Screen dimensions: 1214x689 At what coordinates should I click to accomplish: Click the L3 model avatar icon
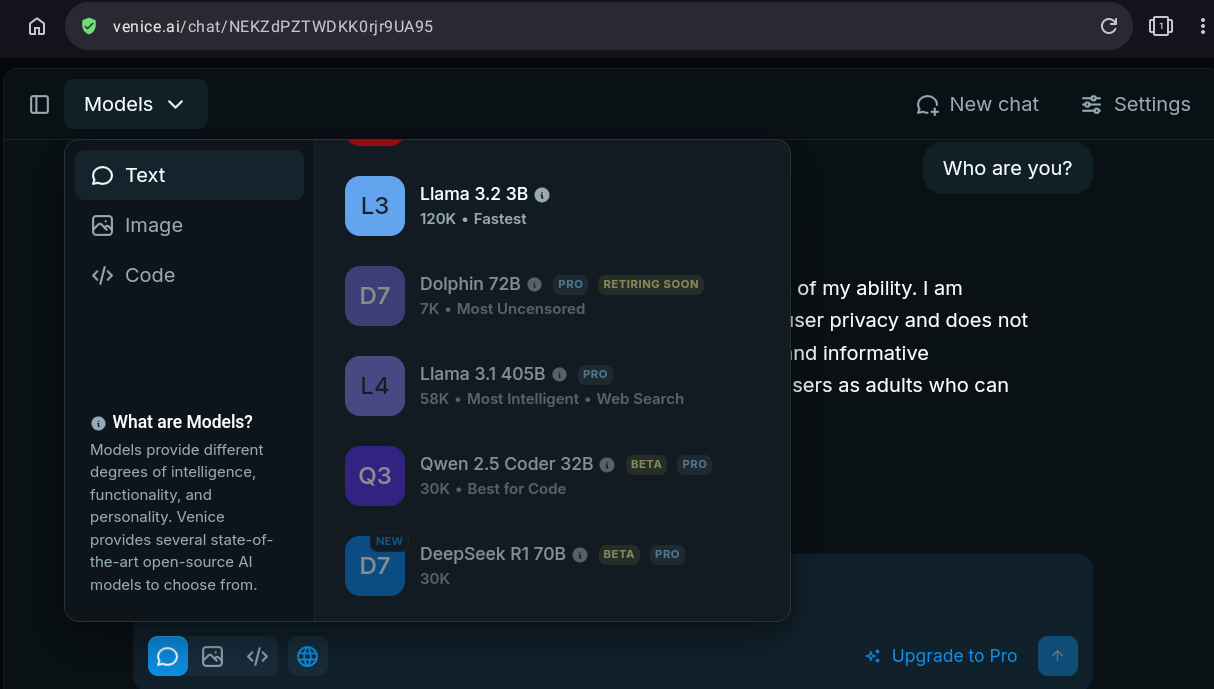(375, 206)
